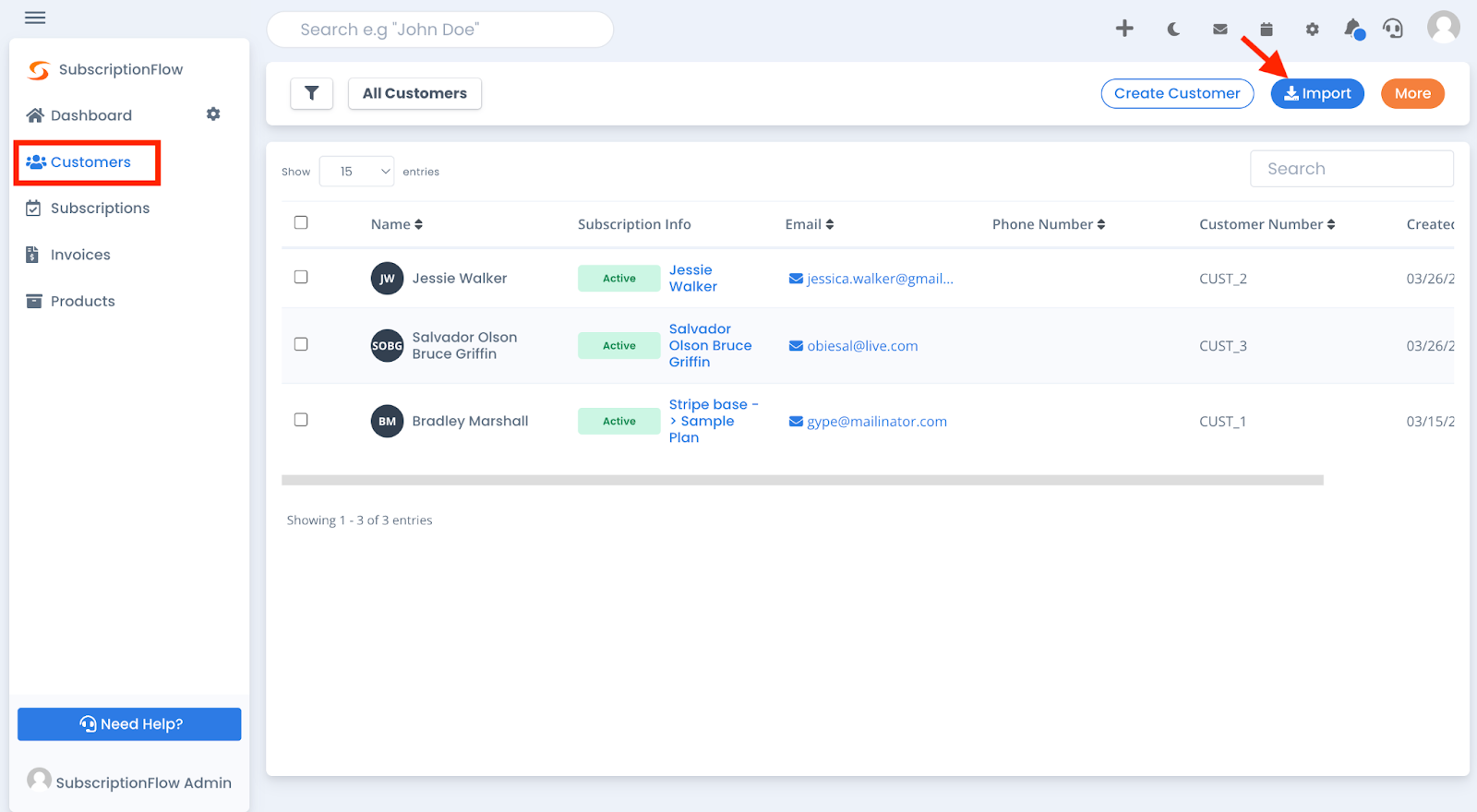The image size is (1477, 812).
Task: Click the filter funnel button
Action: coord(312,93)
